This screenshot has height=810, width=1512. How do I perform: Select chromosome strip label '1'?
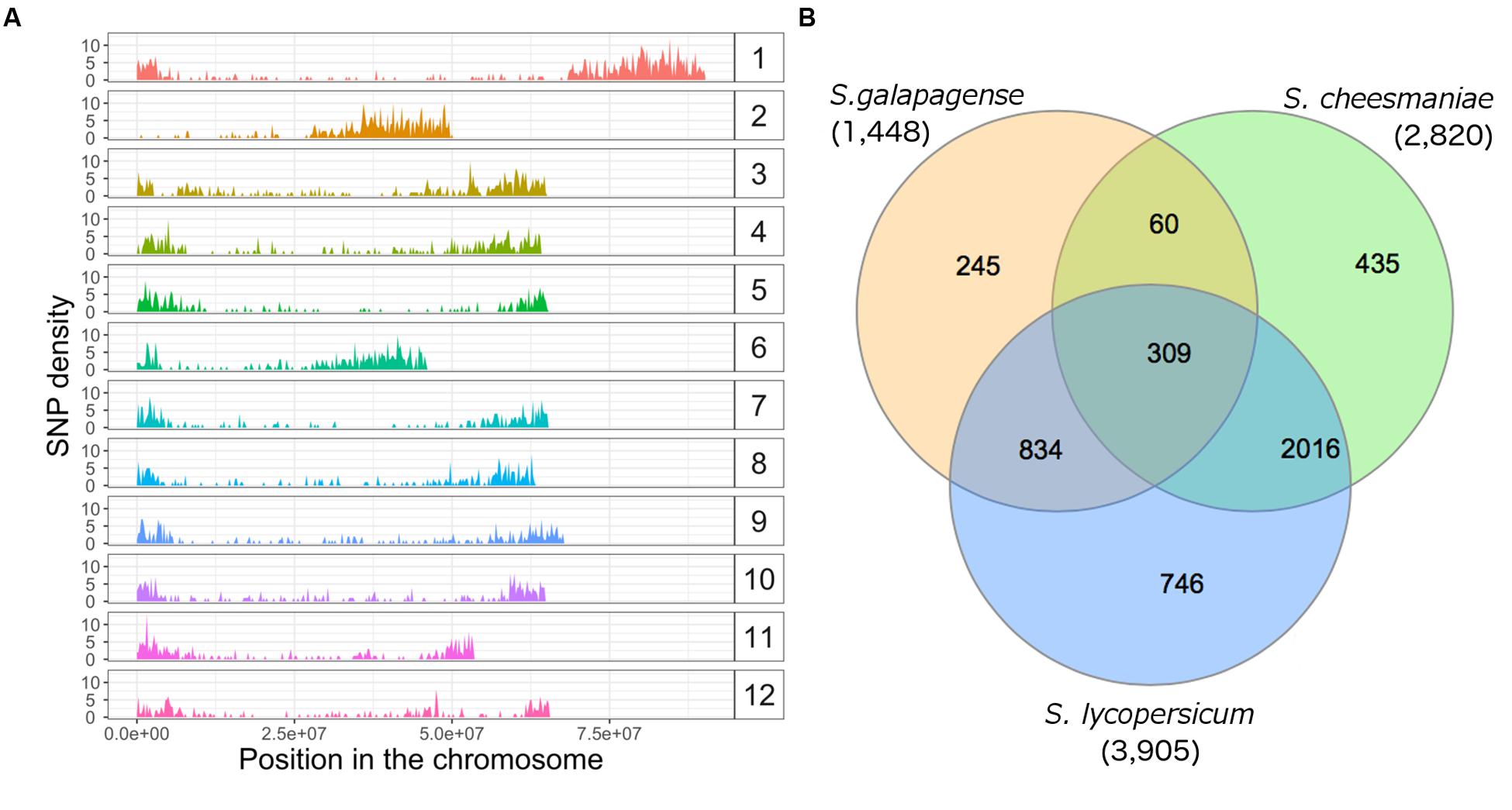click(758, 58)
